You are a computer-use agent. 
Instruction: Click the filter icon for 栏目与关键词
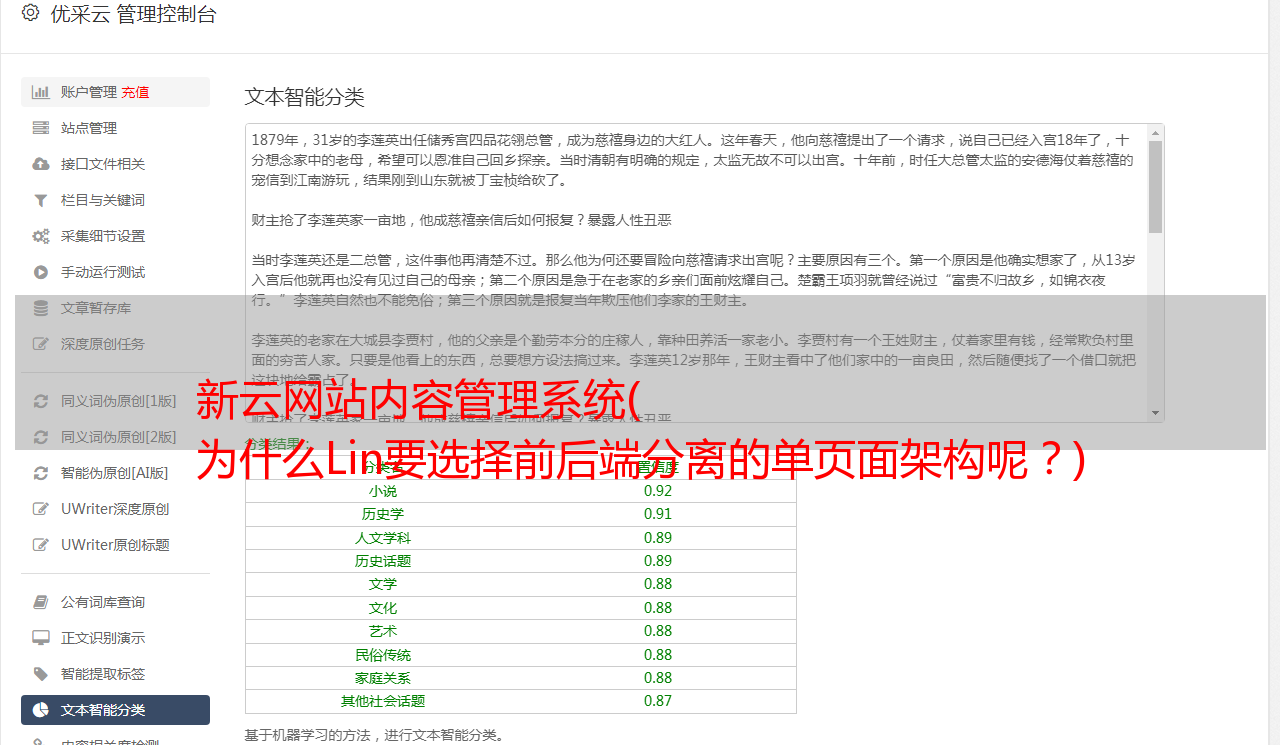click(41, 200)
